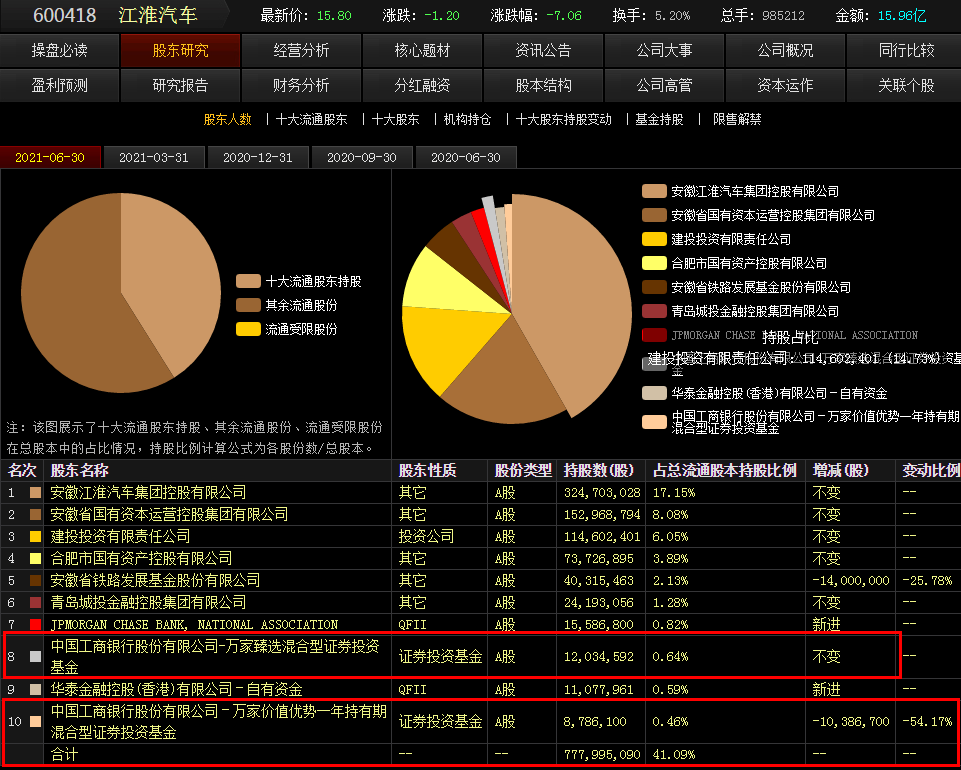Open 基金持股 section
Image resolution: width=961 pixels, height=770 pixels.
(x=659, y=120)
